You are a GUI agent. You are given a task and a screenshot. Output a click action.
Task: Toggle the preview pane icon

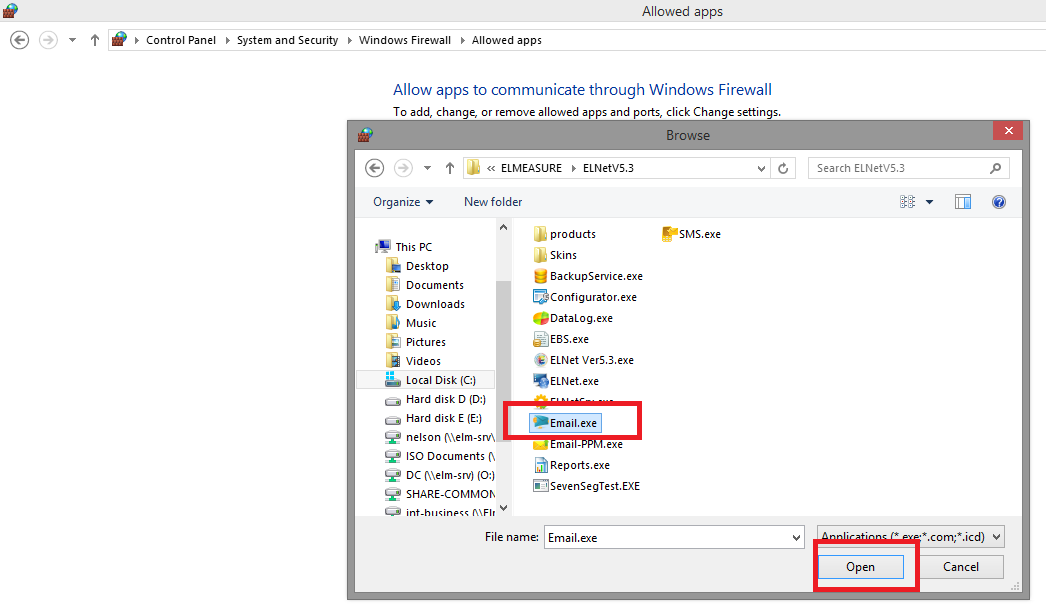click(963, 202)
